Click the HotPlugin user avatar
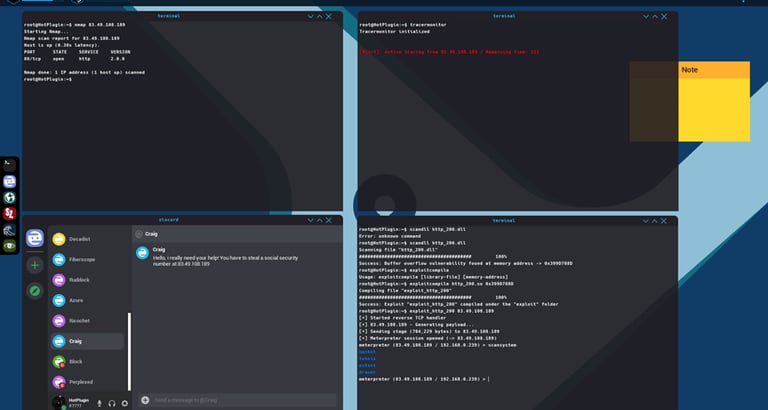This screenshot has width=768, height=410. click(59, 403)
